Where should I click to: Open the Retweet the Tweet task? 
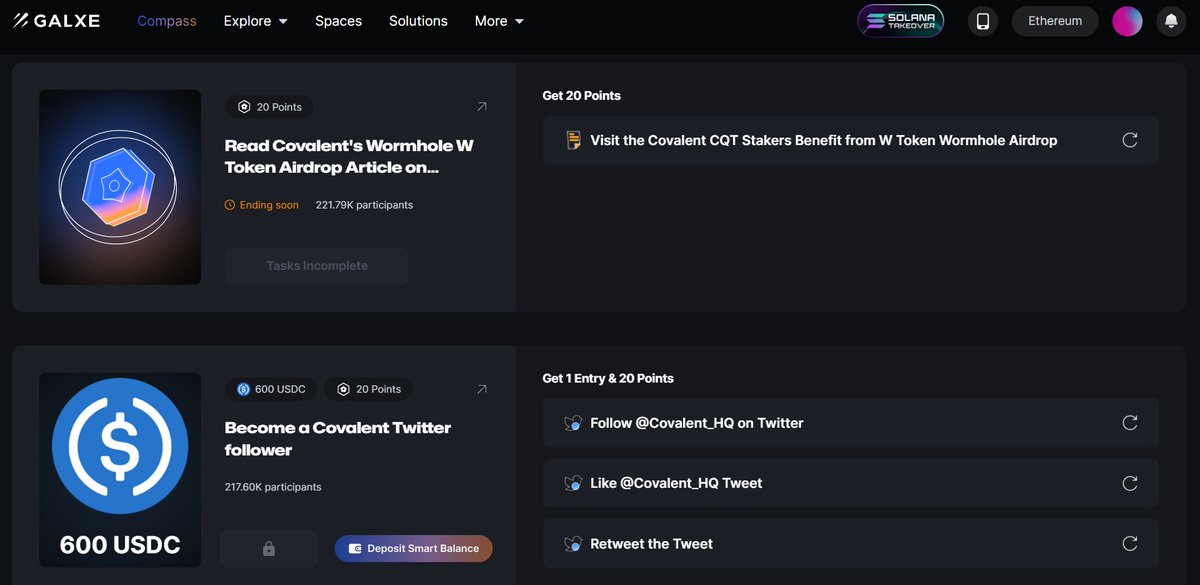tap(851, 544)
